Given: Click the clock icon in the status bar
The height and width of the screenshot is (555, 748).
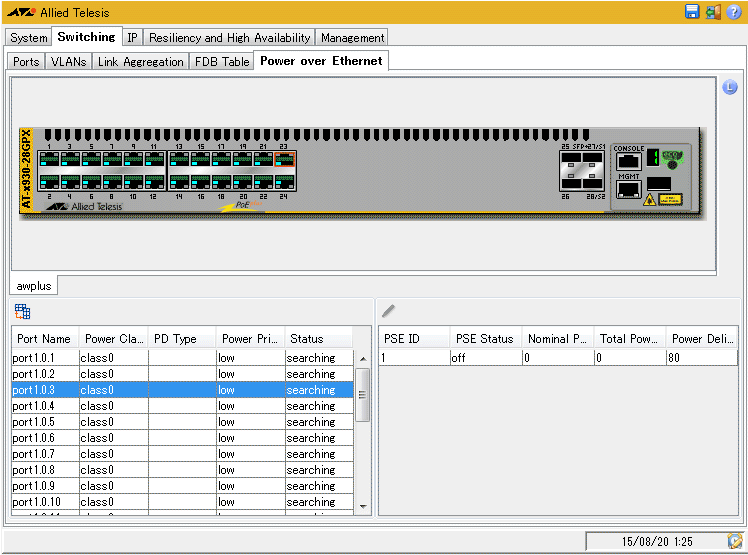Looking at the screenshot, I should click(735, 541).
